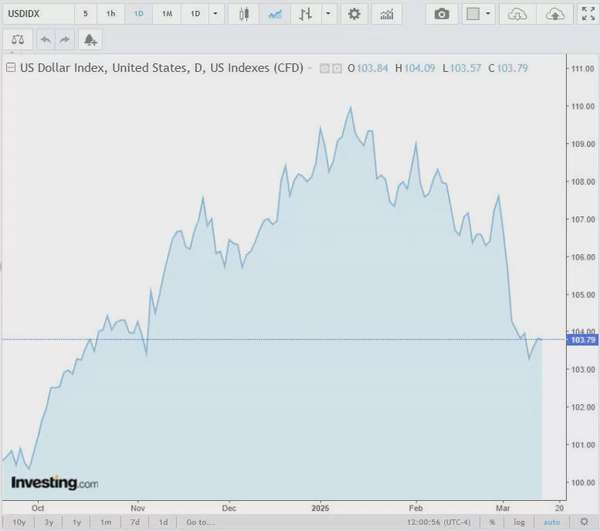Open the layout selector dropdown
600x531 pixels.
click(478, 14)
